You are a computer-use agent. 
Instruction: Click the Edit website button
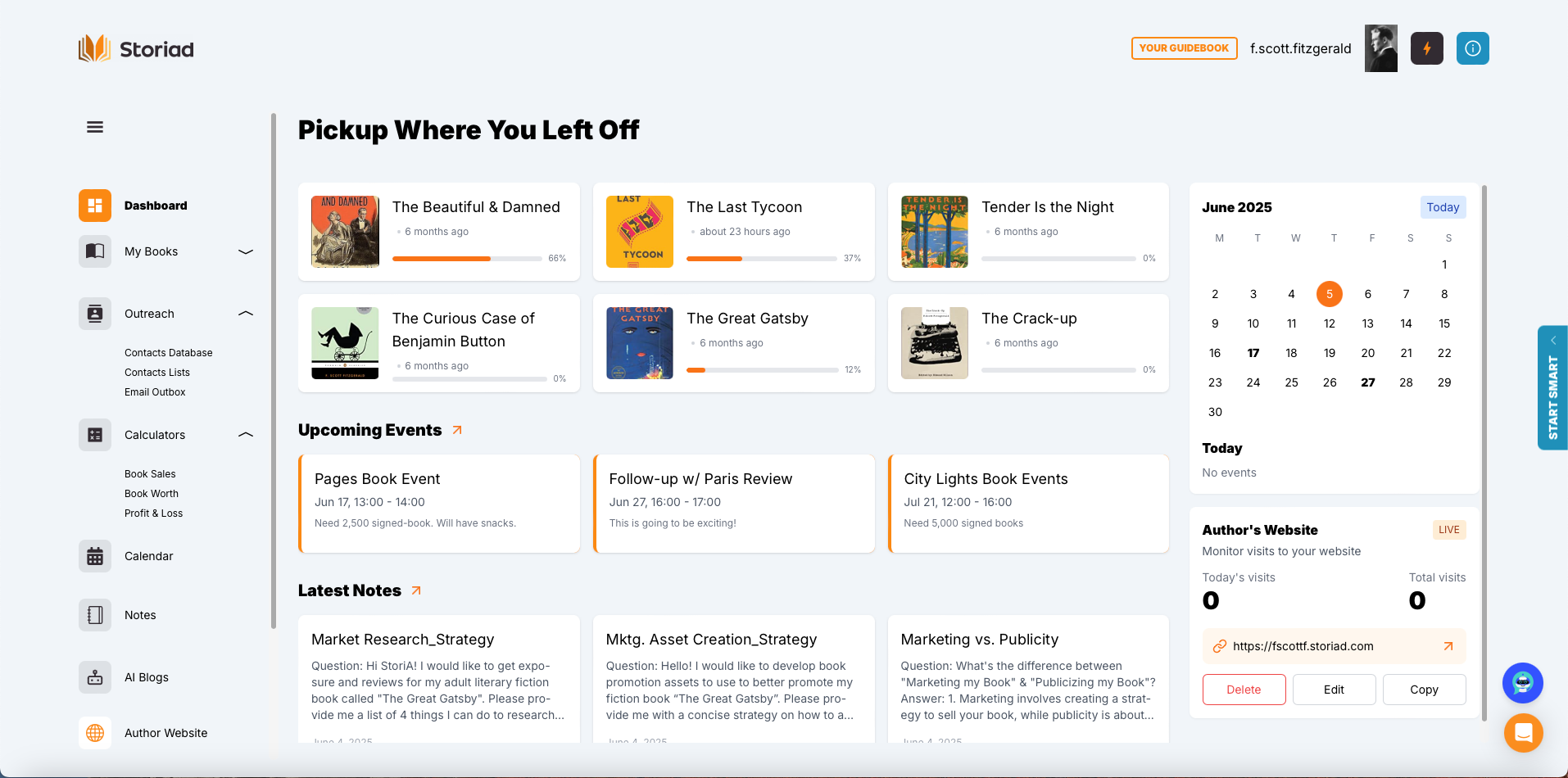(1334, 690)
